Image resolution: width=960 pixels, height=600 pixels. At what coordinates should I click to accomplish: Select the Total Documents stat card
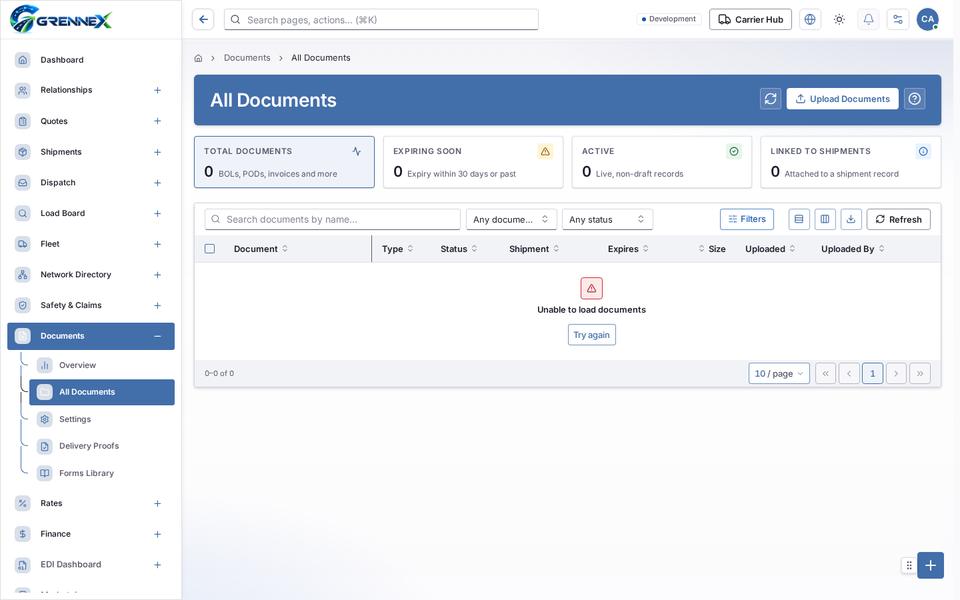pyautogui.click(x=284, y=162)
